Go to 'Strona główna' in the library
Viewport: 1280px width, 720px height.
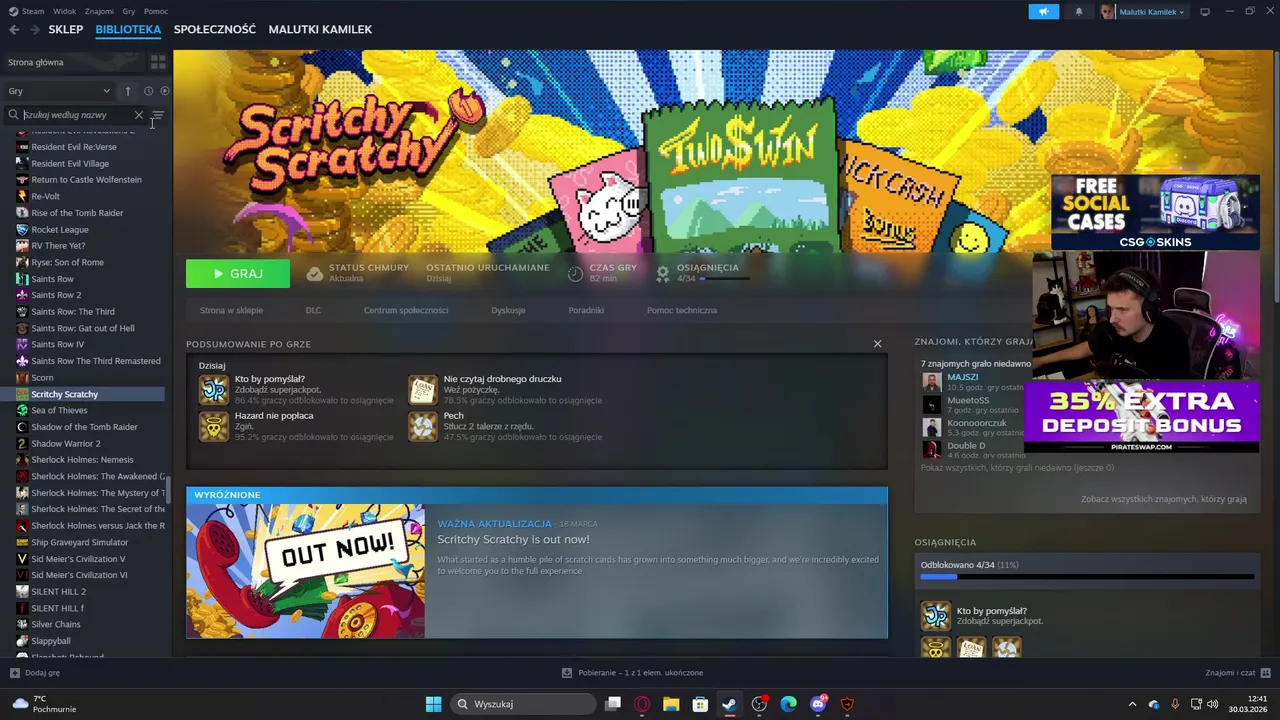(36, 62)
